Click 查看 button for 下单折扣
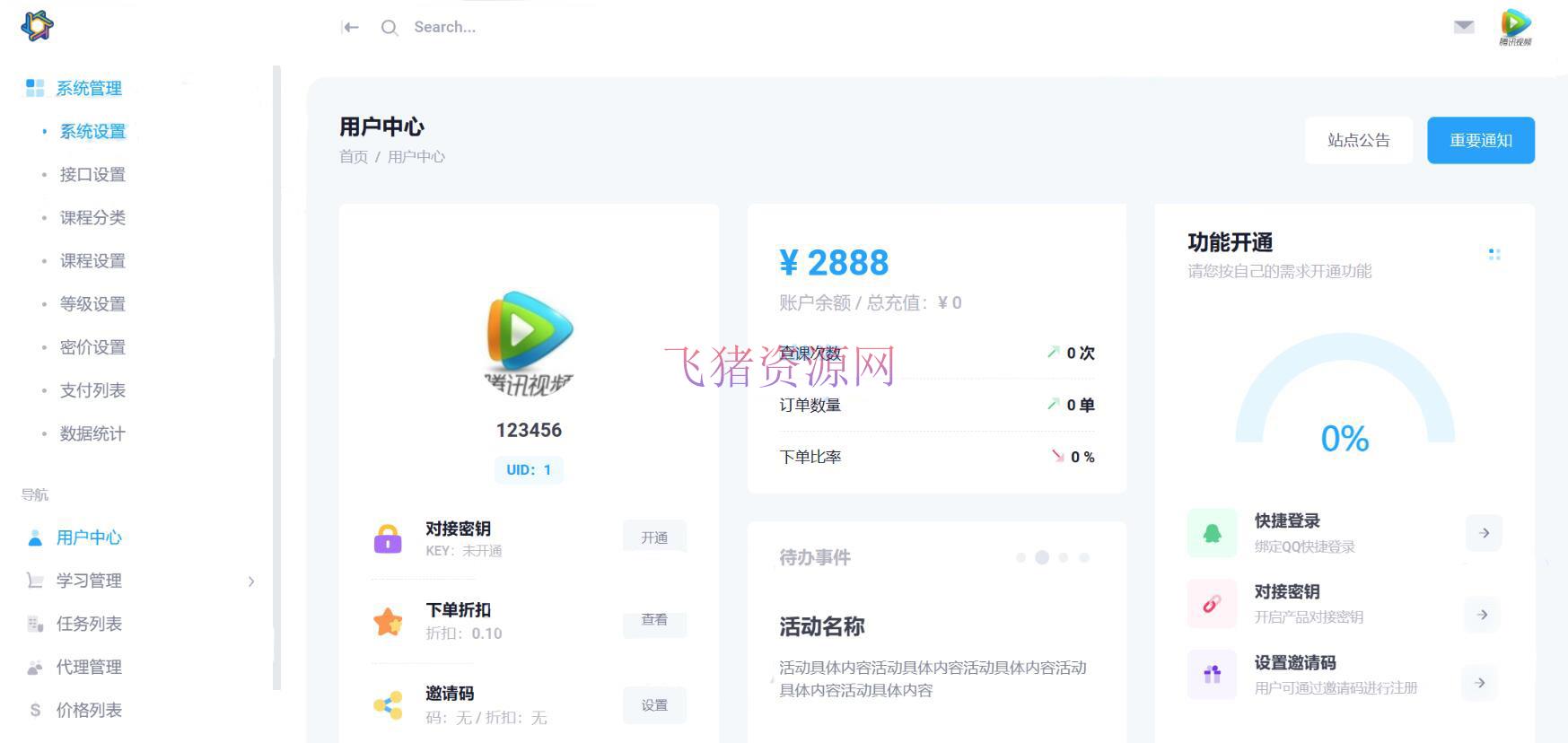The image size is (1568, 743). coord(654,620)
